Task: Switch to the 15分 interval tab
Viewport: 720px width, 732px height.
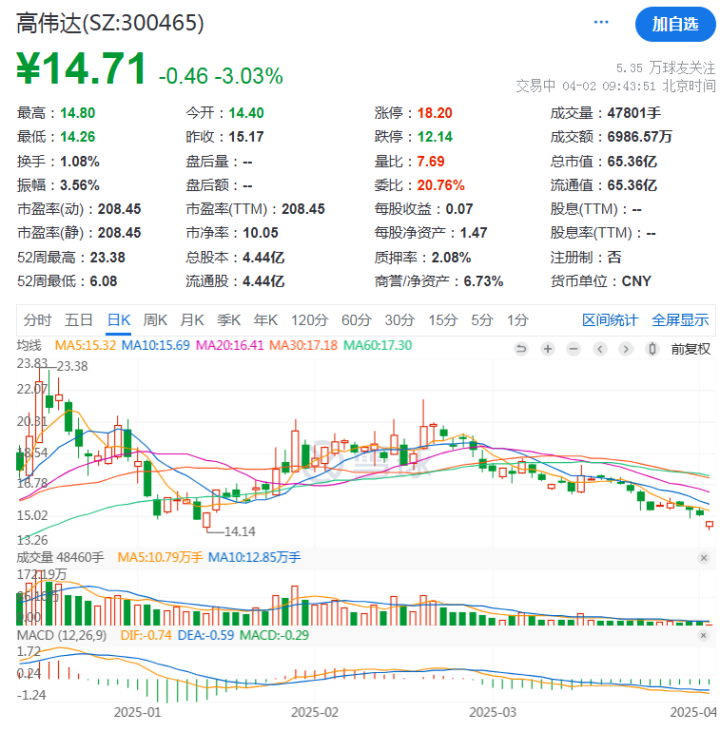Action: [443, 320]
